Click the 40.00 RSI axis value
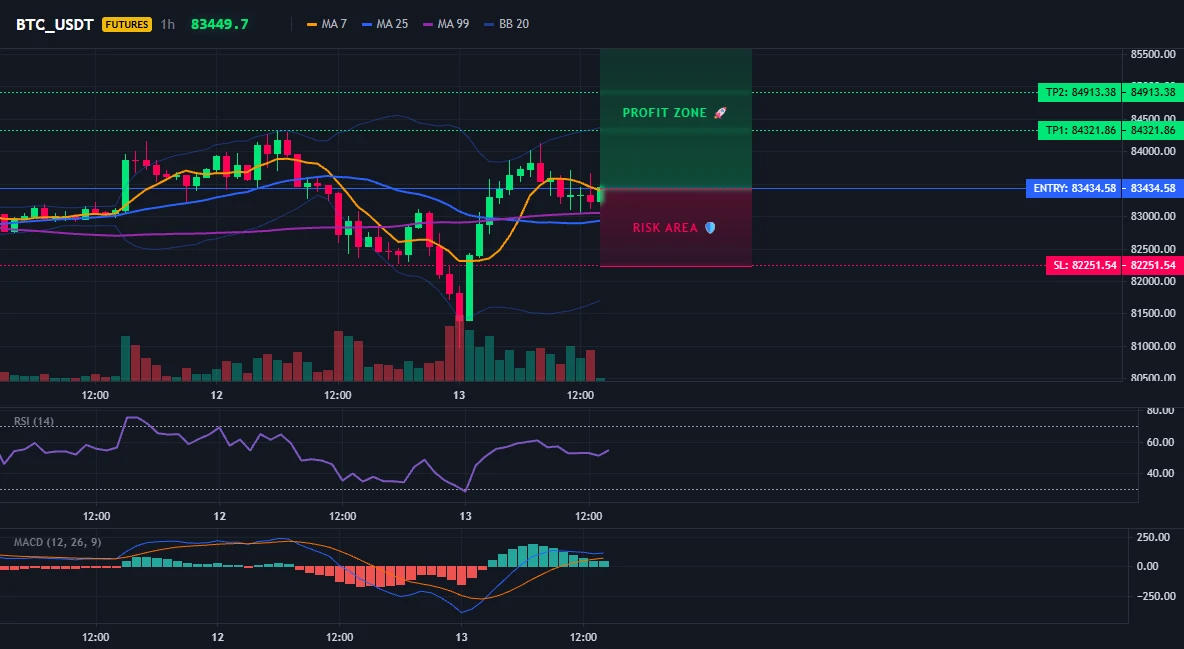Viewport: 1184px width, 649px height. coord(1160,473)
